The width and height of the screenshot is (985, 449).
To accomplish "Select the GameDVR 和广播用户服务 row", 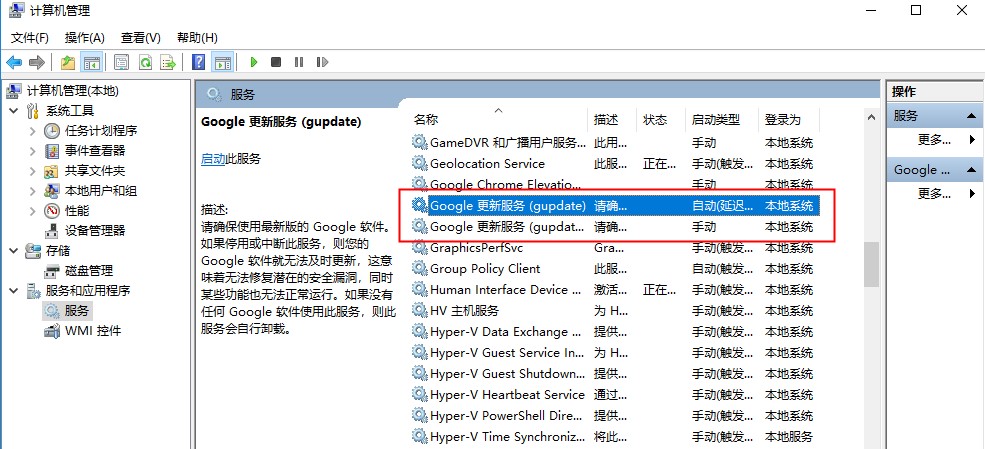I will click(x=616, y=143).
